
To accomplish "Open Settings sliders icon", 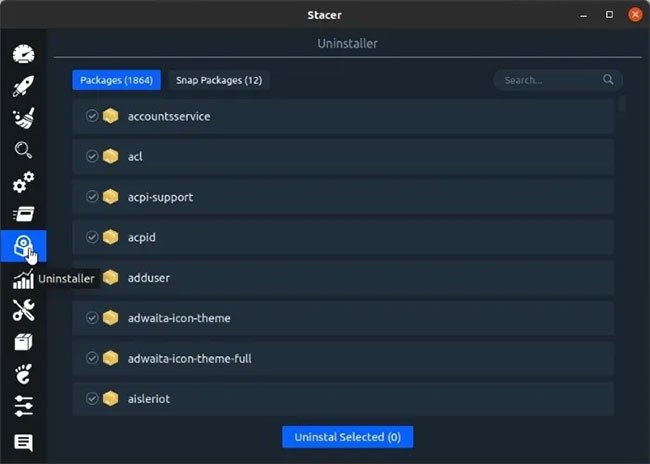I will point(24,406).
